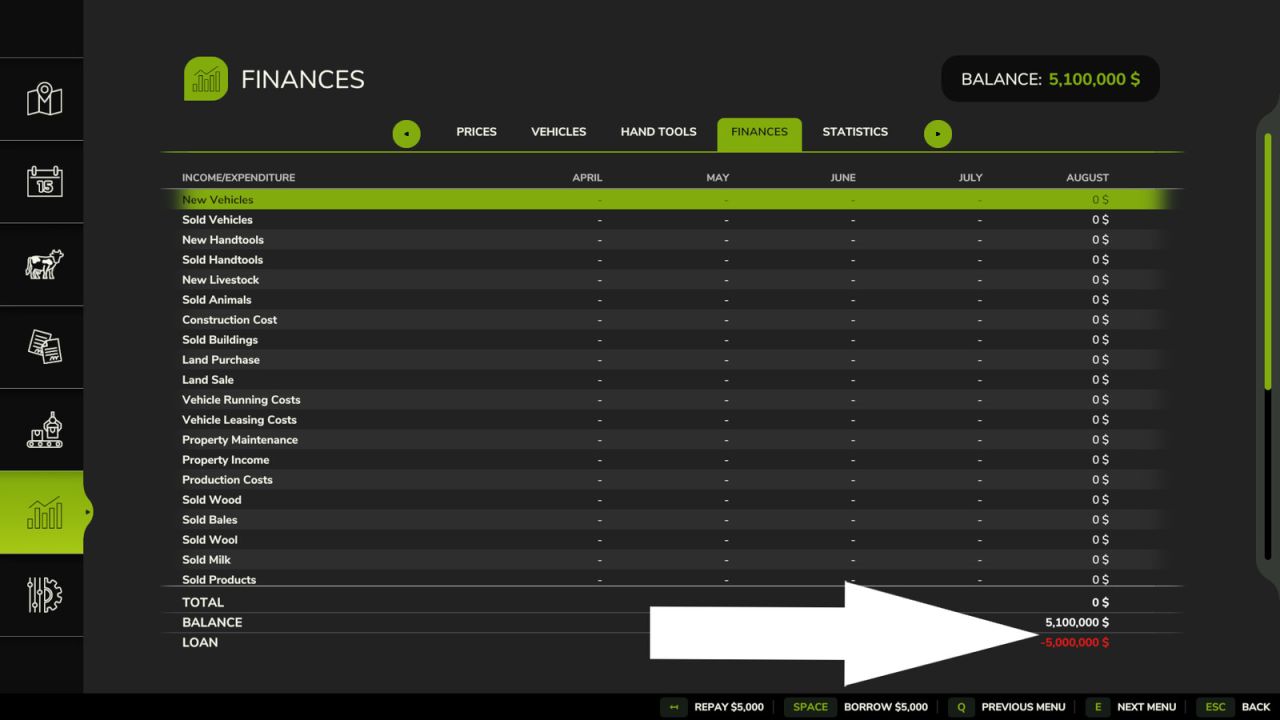Viewport: 1280px width, 720px height.
Task: Select the finances bar chart sidebar icon
Action: (44, 512)
